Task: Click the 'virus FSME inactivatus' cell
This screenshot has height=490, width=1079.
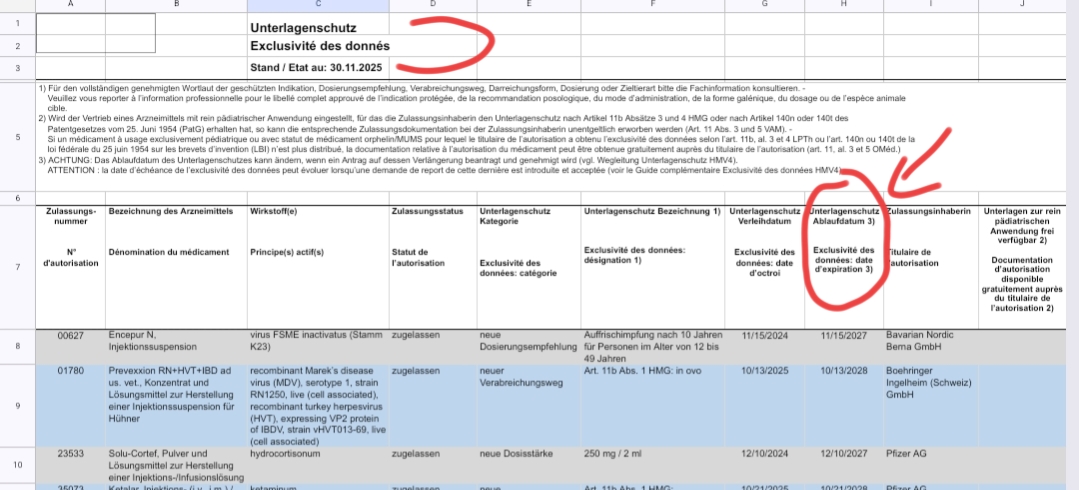Action: pyautogui.click(x=318, y=347)
